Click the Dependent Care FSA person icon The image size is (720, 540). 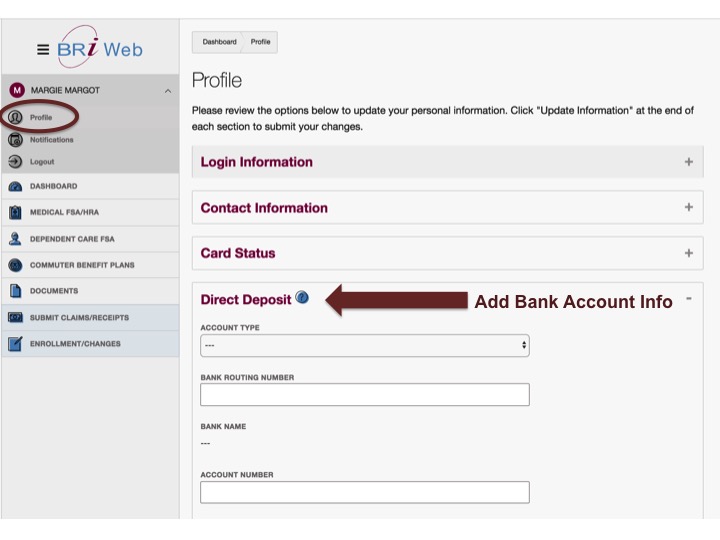pos(15,239)
